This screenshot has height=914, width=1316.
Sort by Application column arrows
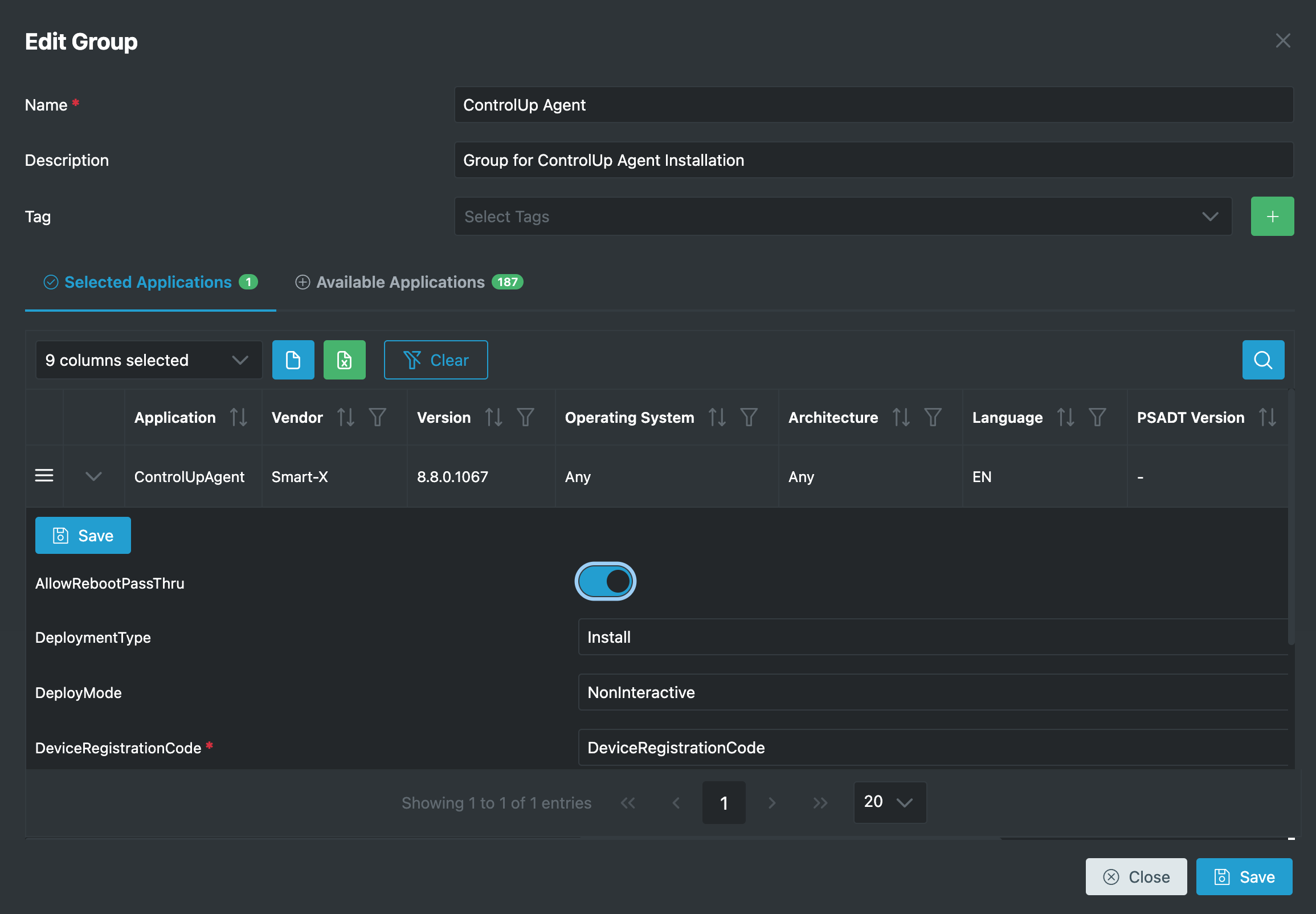click(x=239, y=418)
